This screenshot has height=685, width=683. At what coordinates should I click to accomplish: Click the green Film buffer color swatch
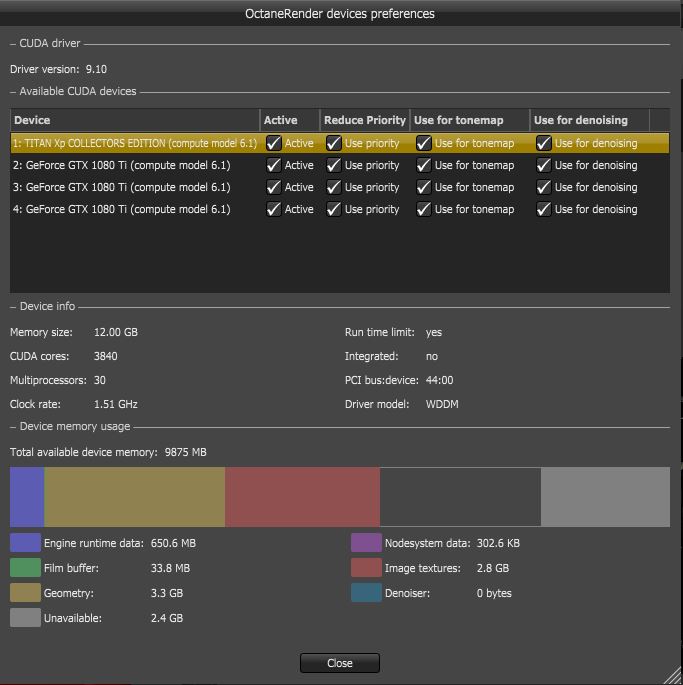[x=25, y=567]
